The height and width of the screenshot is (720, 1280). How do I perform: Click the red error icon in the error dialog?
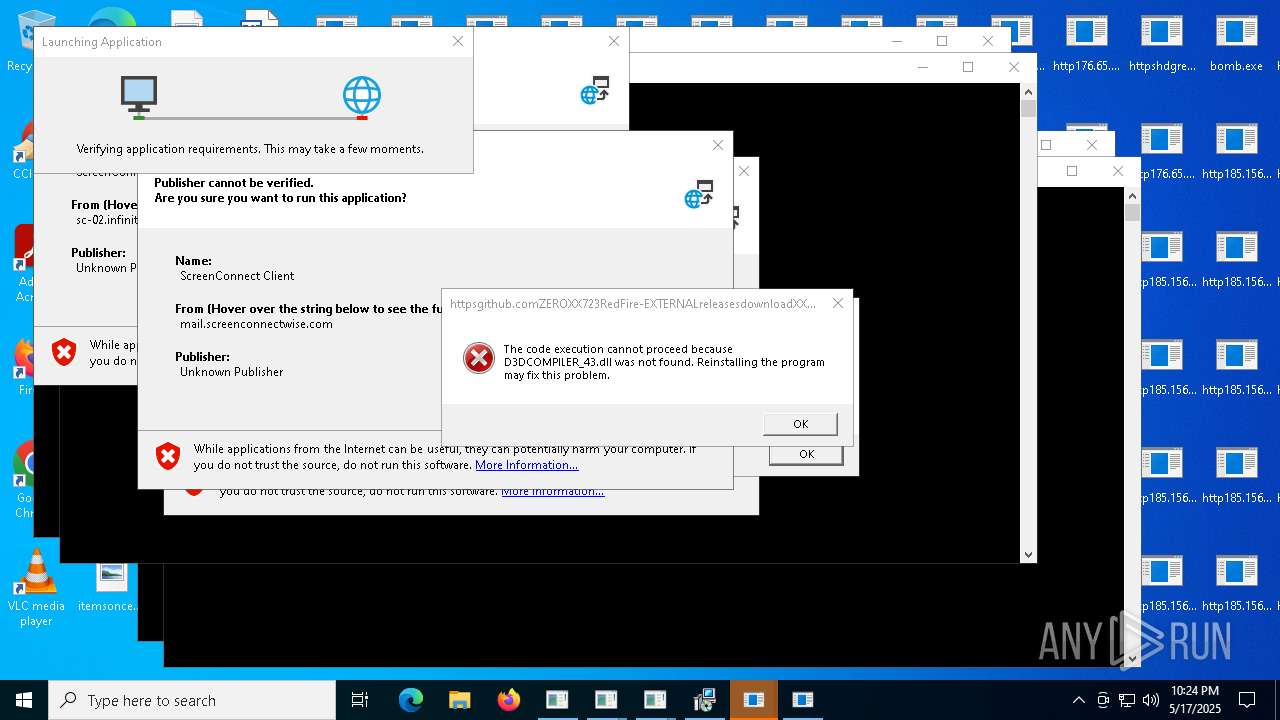click(x=479, y=358)
